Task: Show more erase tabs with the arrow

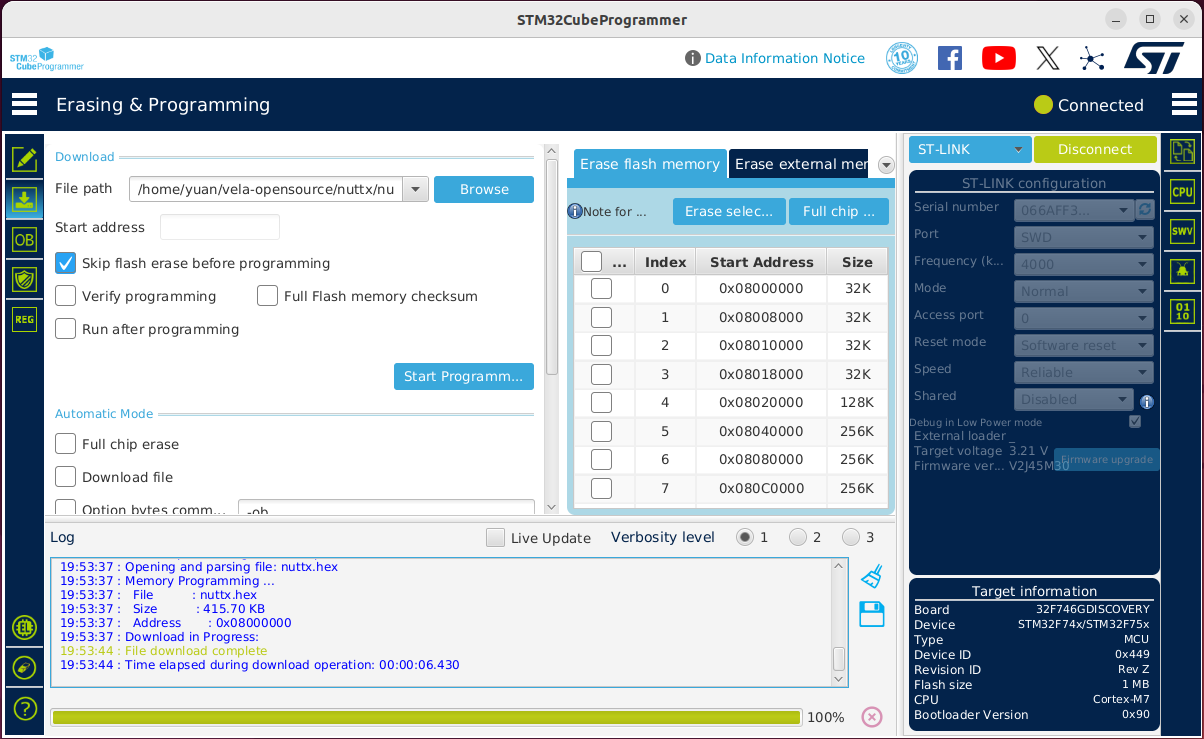Action: click(886, 165)
